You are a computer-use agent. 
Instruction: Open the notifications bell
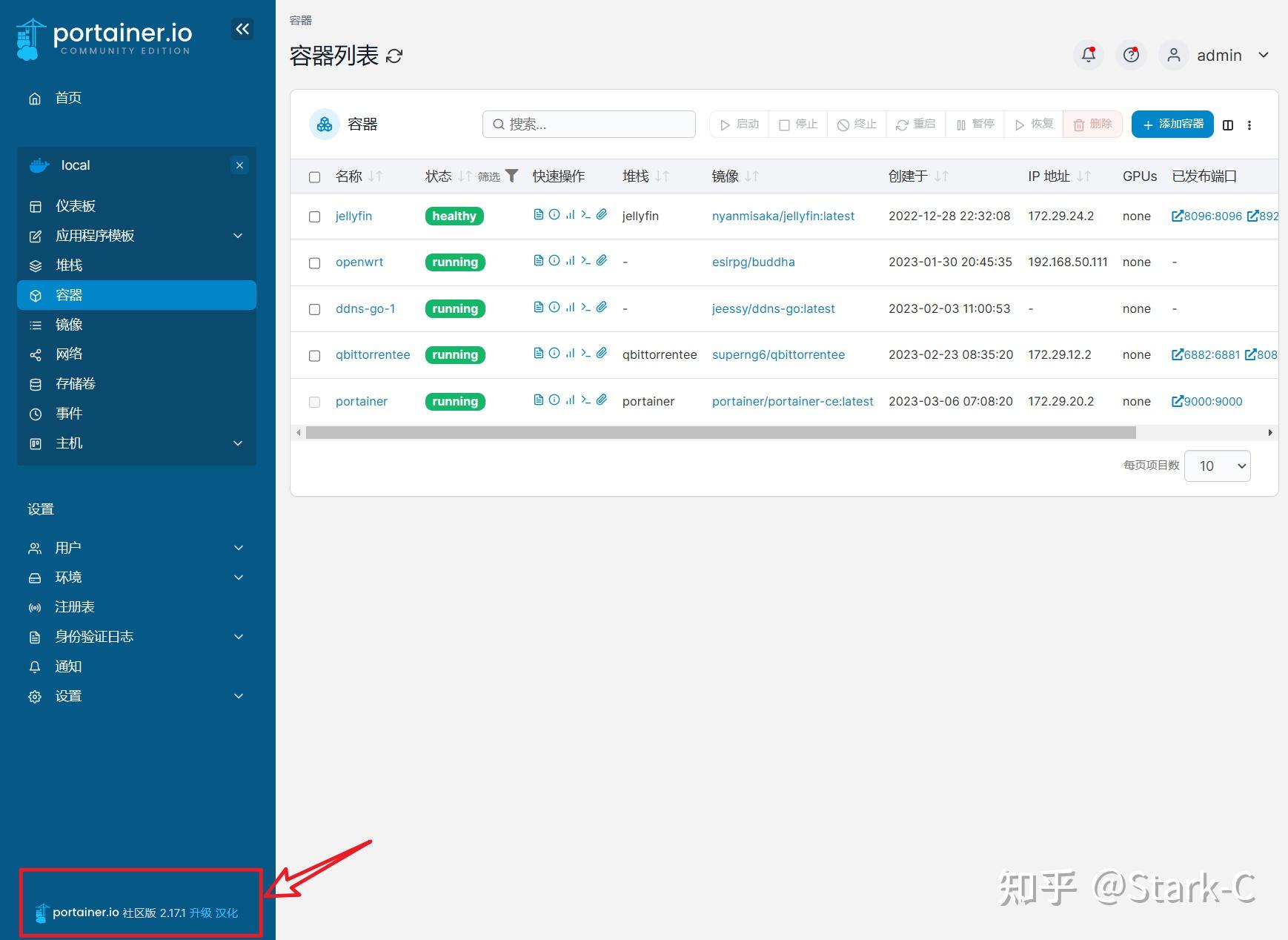1088,55
